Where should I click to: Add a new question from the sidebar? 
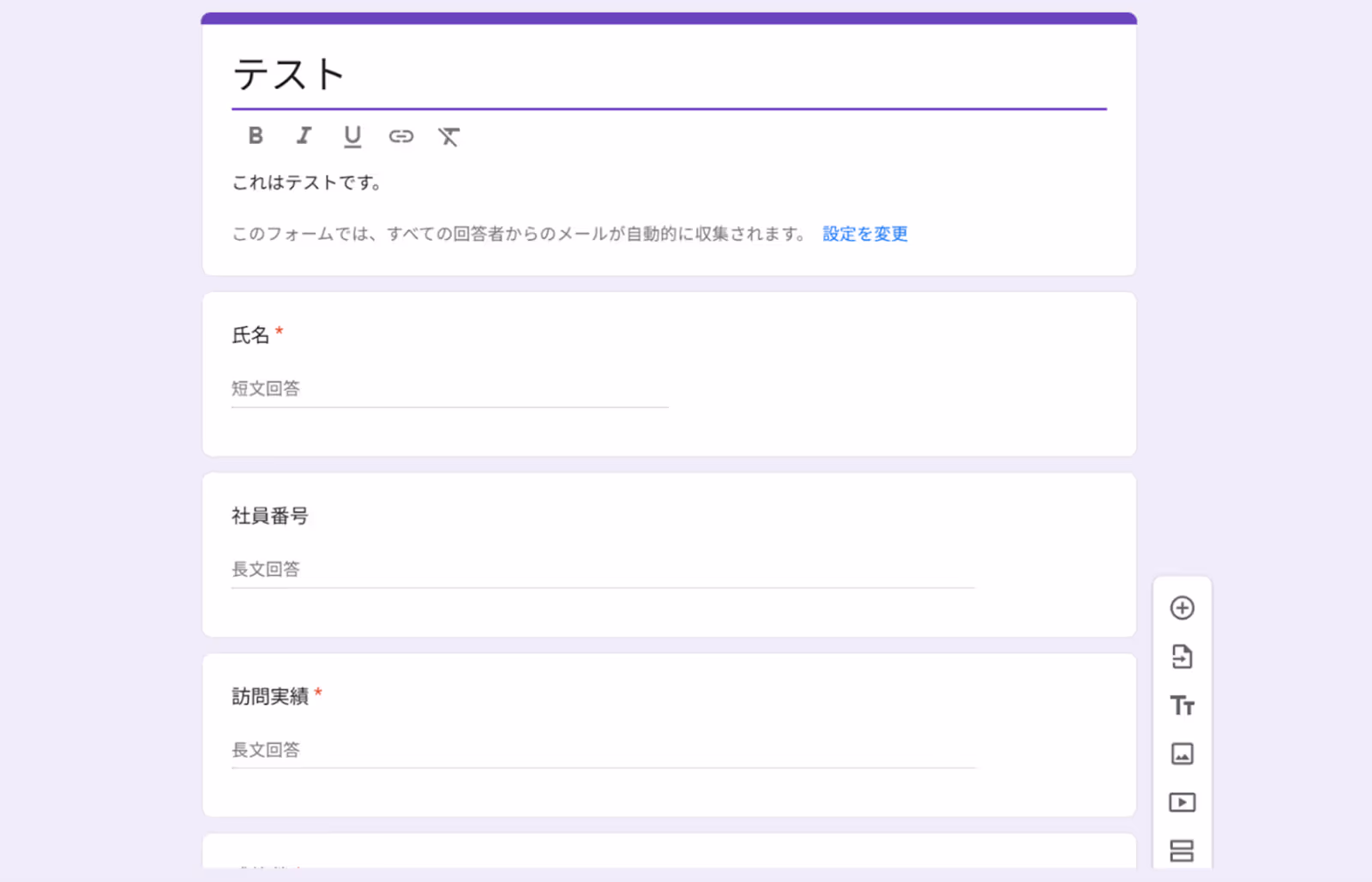(1182, 608)
